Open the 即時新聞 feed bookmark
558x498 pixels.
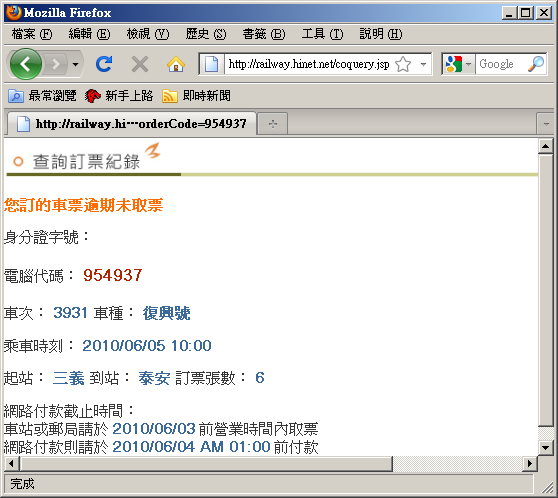196,95
